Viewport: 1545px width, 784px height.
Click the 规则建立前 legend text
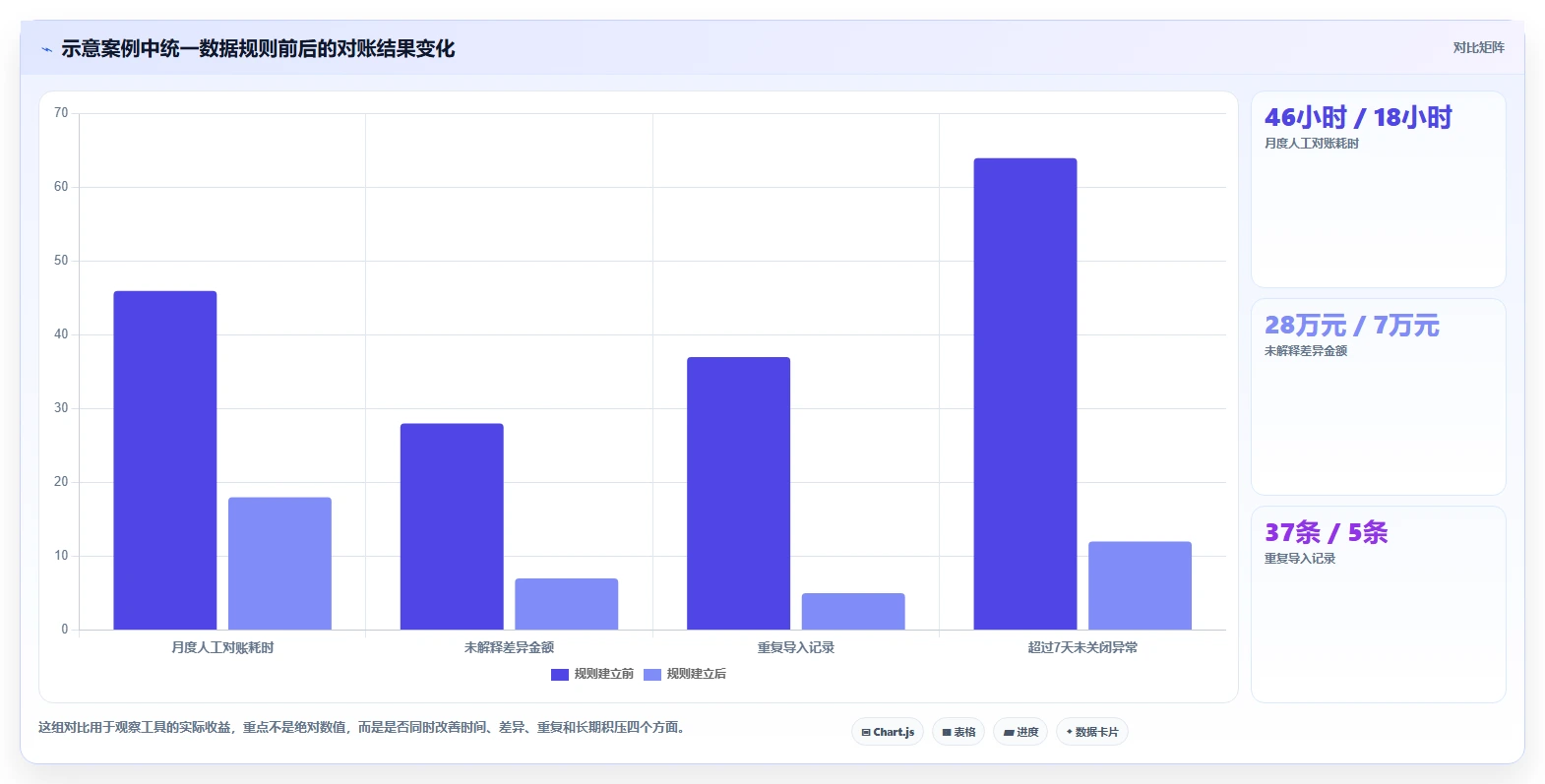tap(603, 674)
